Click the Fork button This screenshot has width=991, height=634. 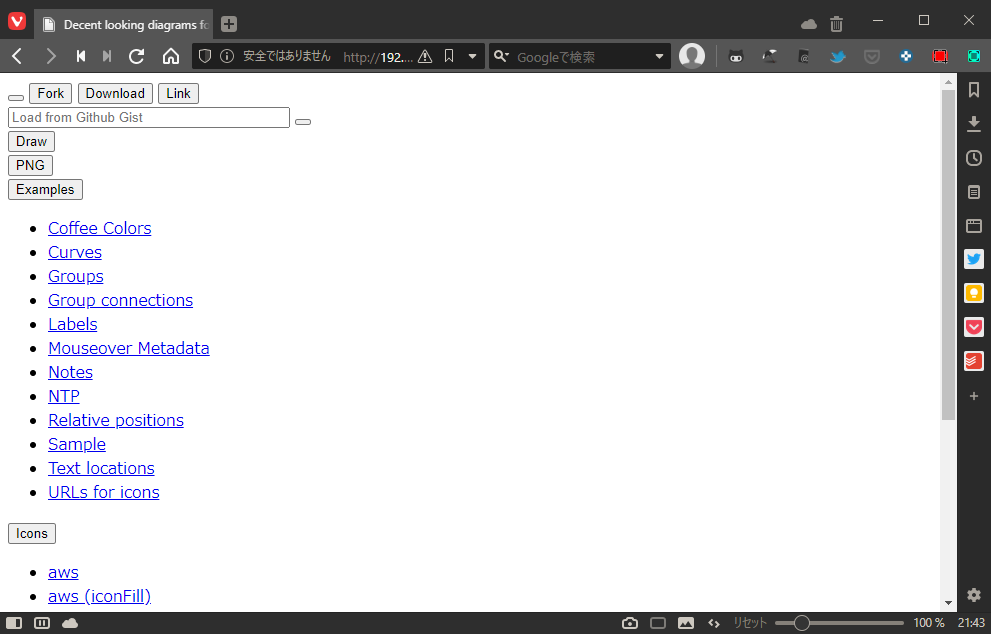[51, 94]
